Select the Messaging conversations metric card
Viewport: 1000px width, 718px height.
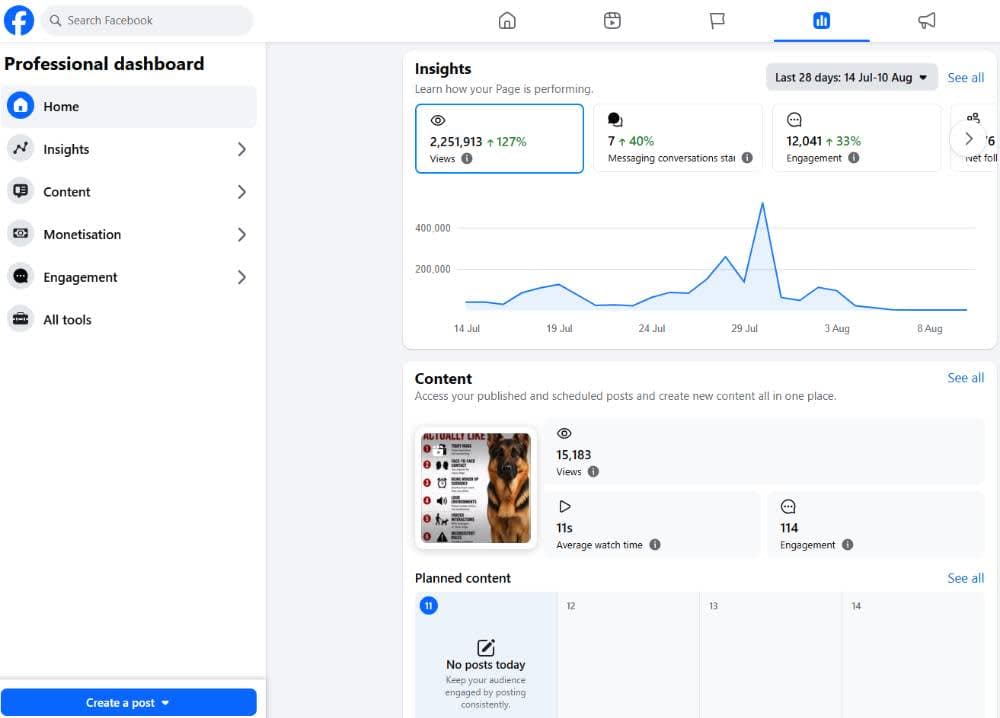click(x=678, y=138)
